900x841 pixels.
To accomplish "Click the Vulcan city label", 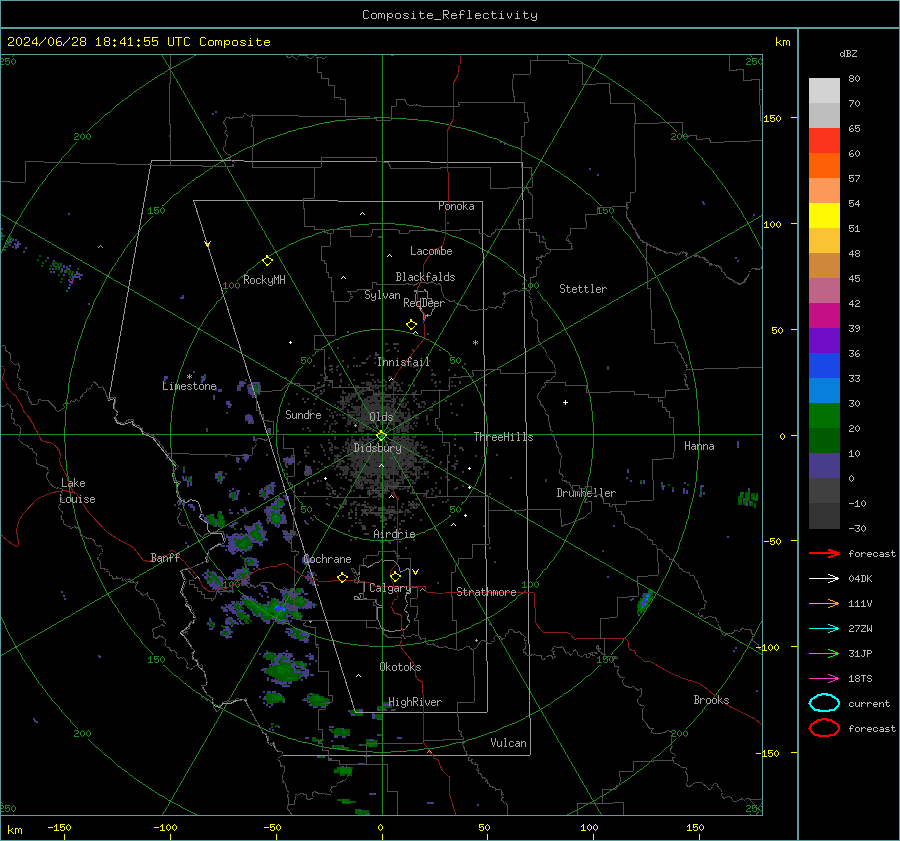I will [x=508, y=743].
